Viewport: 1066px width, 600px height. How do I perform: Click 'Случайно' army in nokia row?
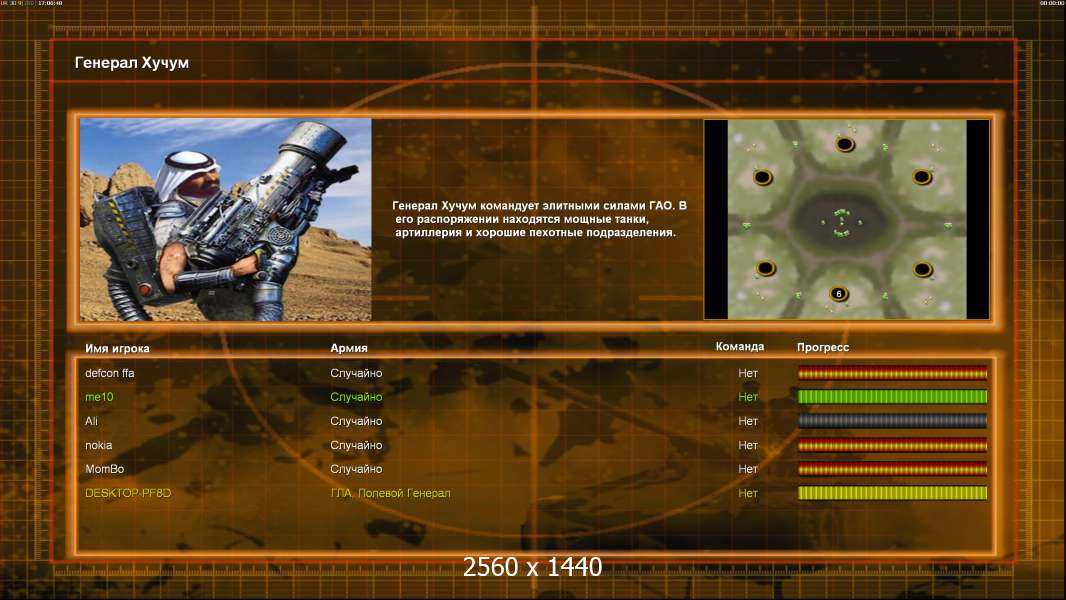(356, 445)
